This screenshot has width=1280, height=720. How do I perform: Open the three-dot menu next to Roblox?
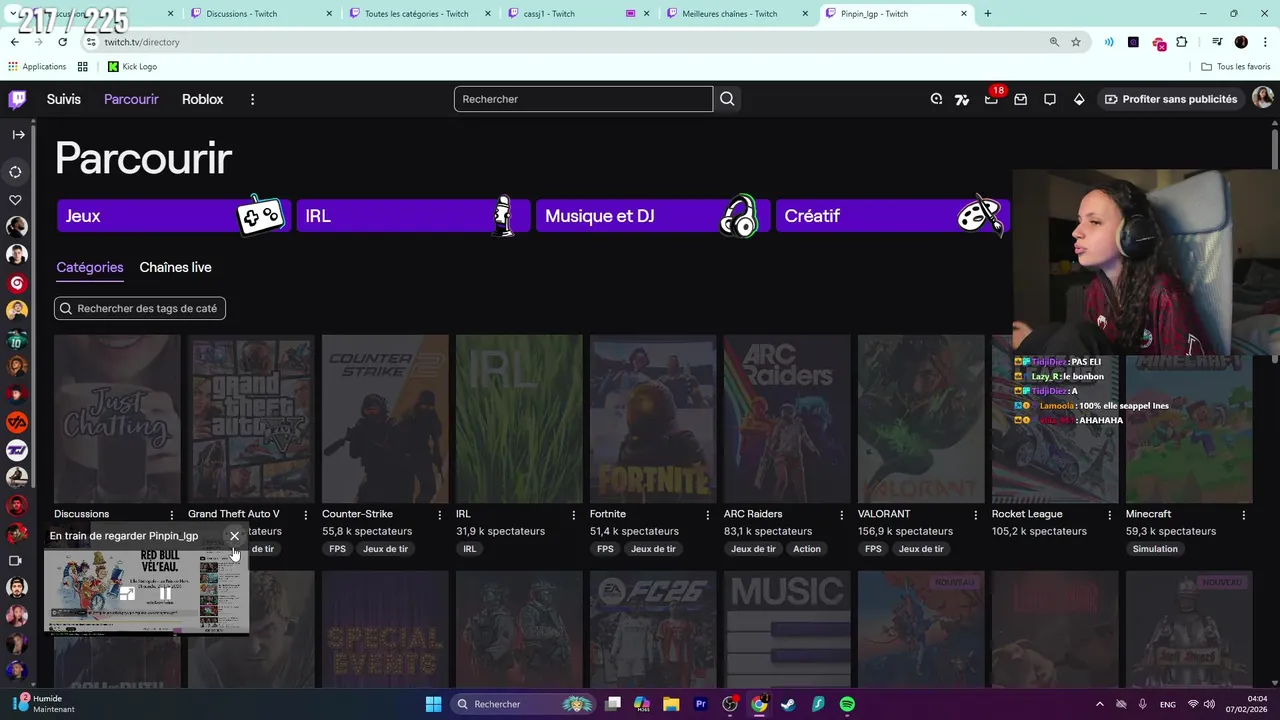pyautogui.click(x=252, y=99)
